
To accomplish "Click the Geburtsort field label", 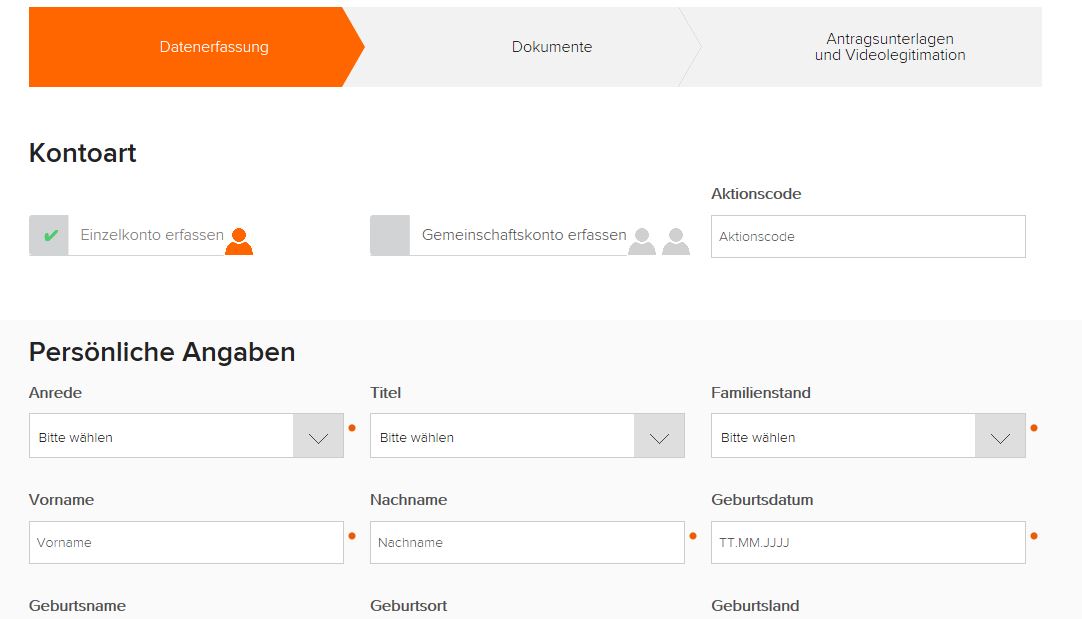I will pos(409,606).
